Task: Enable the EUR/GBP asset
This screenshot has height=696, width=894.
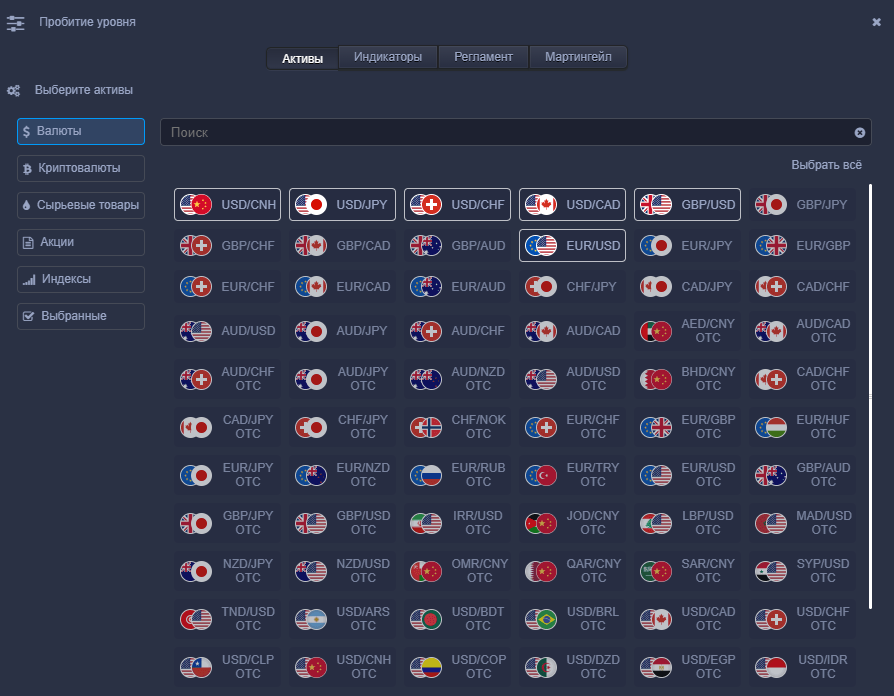Action: (802, 246)
